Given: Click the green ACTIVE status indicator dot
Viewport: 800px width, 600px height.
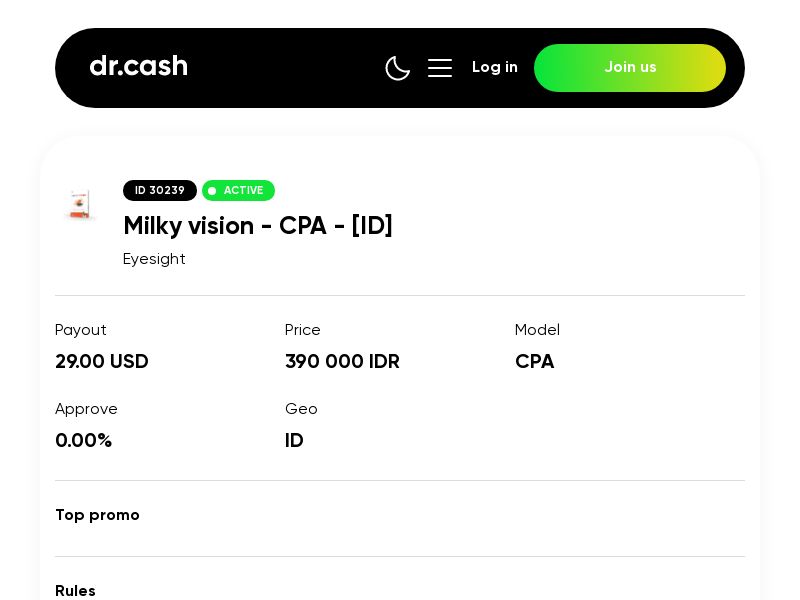Looking at the screenshot, I should click(212, 190).
